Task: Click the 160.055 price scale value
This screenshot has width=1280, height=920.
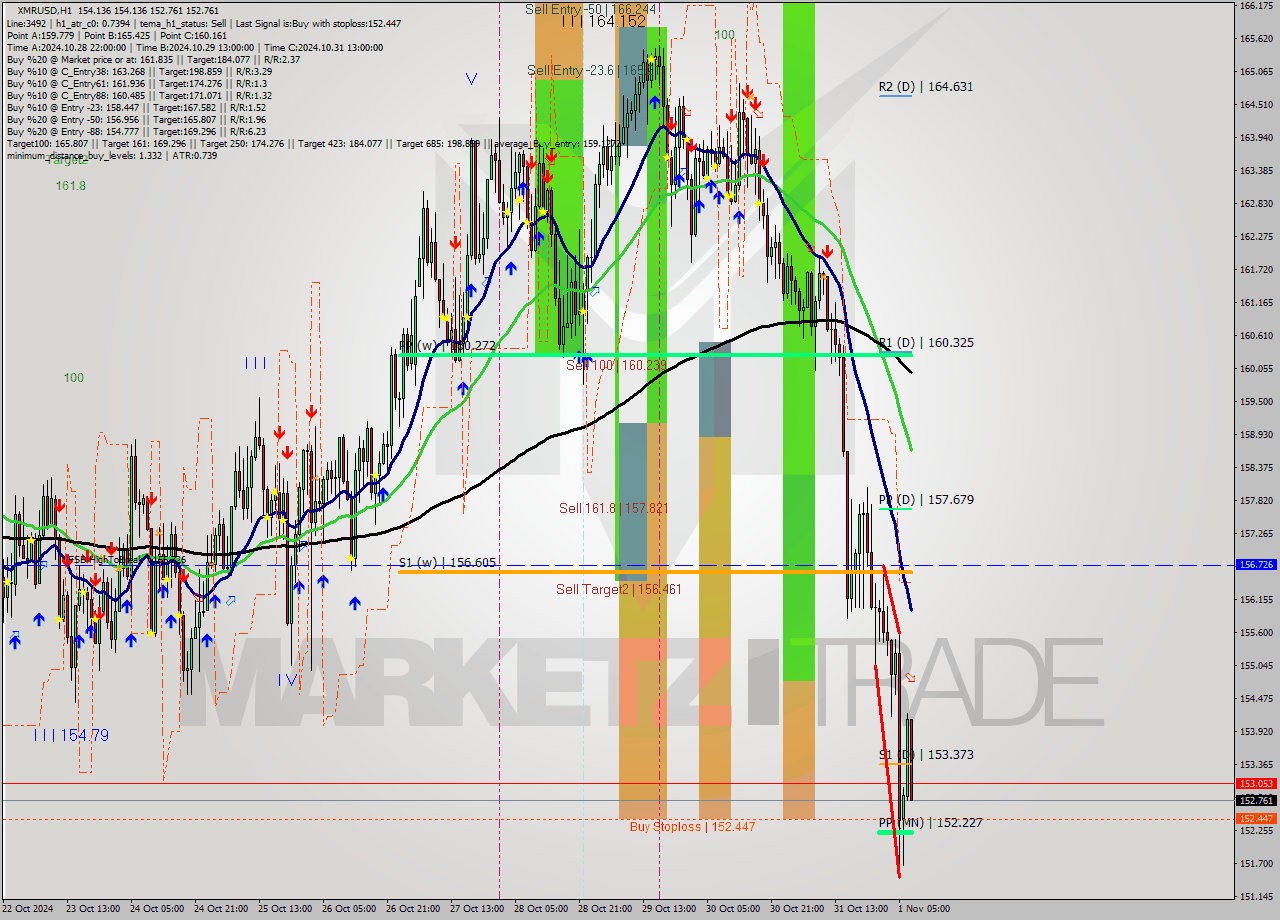Action: 1256,369
